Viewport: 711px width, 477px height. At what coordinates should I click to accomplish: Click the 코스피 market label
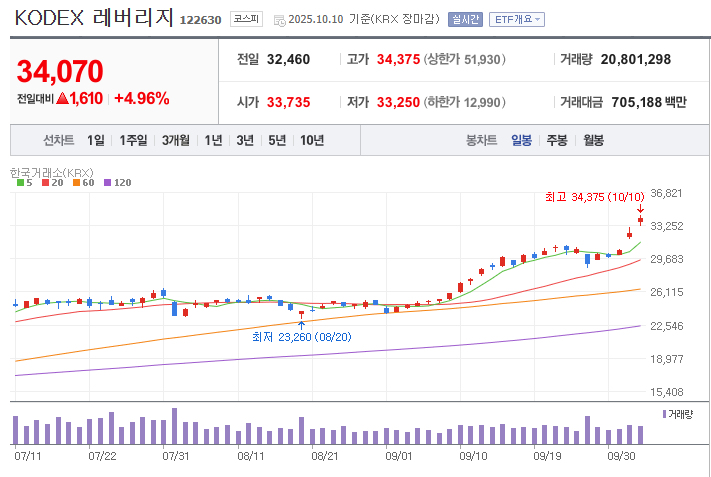pyautogui.click(x=246, y=19)
